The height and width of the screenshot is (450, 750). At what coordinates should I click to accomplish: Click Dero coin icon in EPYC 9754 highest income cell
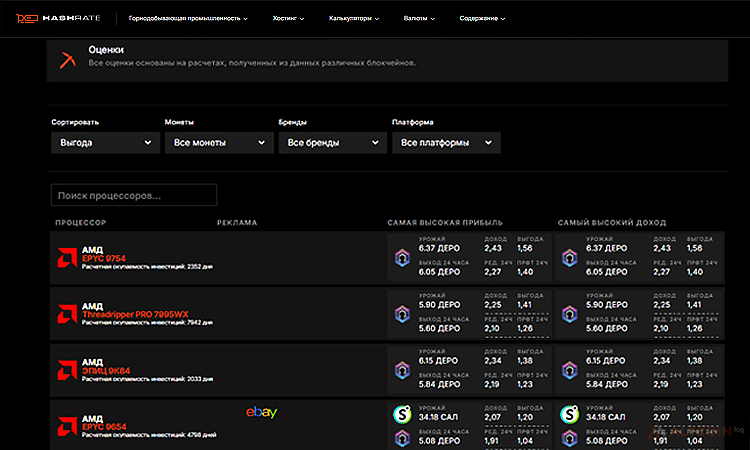(570, 258)
